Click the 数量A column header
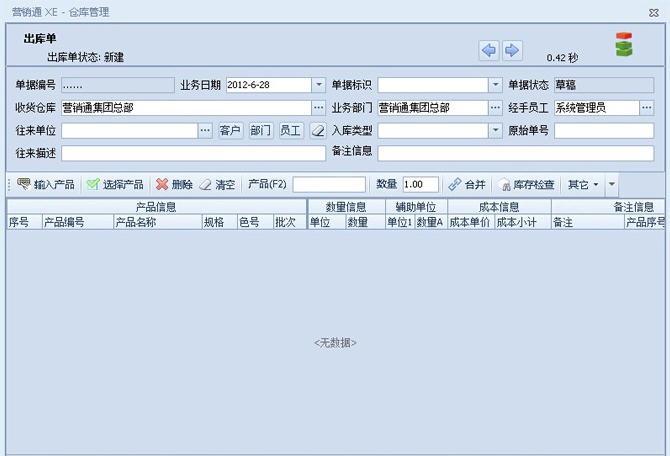 431,222
